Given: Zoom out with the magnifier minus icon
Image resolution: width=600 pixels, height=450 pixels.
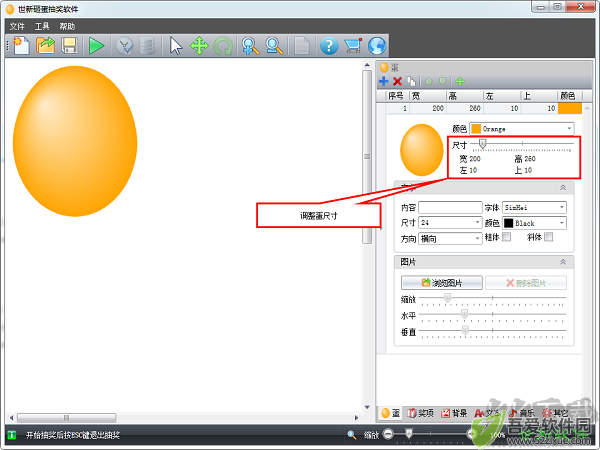Looking at the screenshot, I should point(274,46).
